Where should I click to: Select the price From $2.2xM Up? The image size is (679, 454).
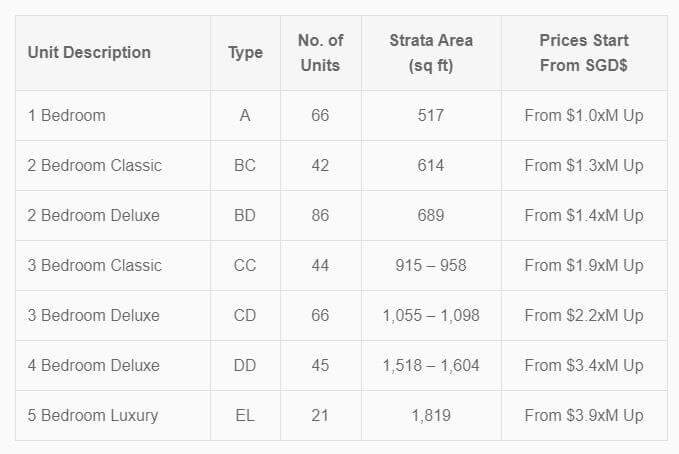point(584,315)
